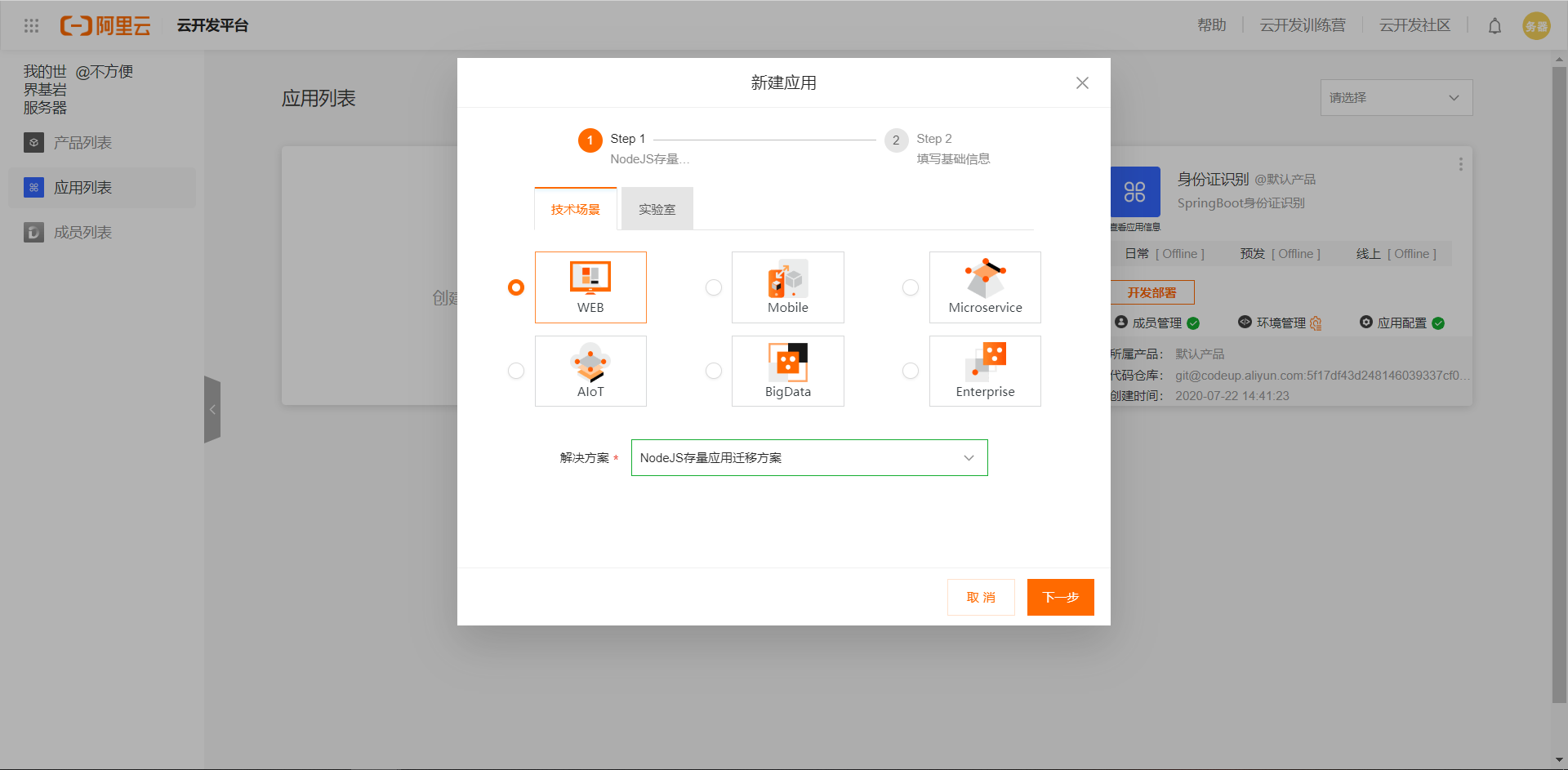Click the Mobile scenario icon card
Viewport: 1568px width, 770px height.
click(x=787, y=287)
